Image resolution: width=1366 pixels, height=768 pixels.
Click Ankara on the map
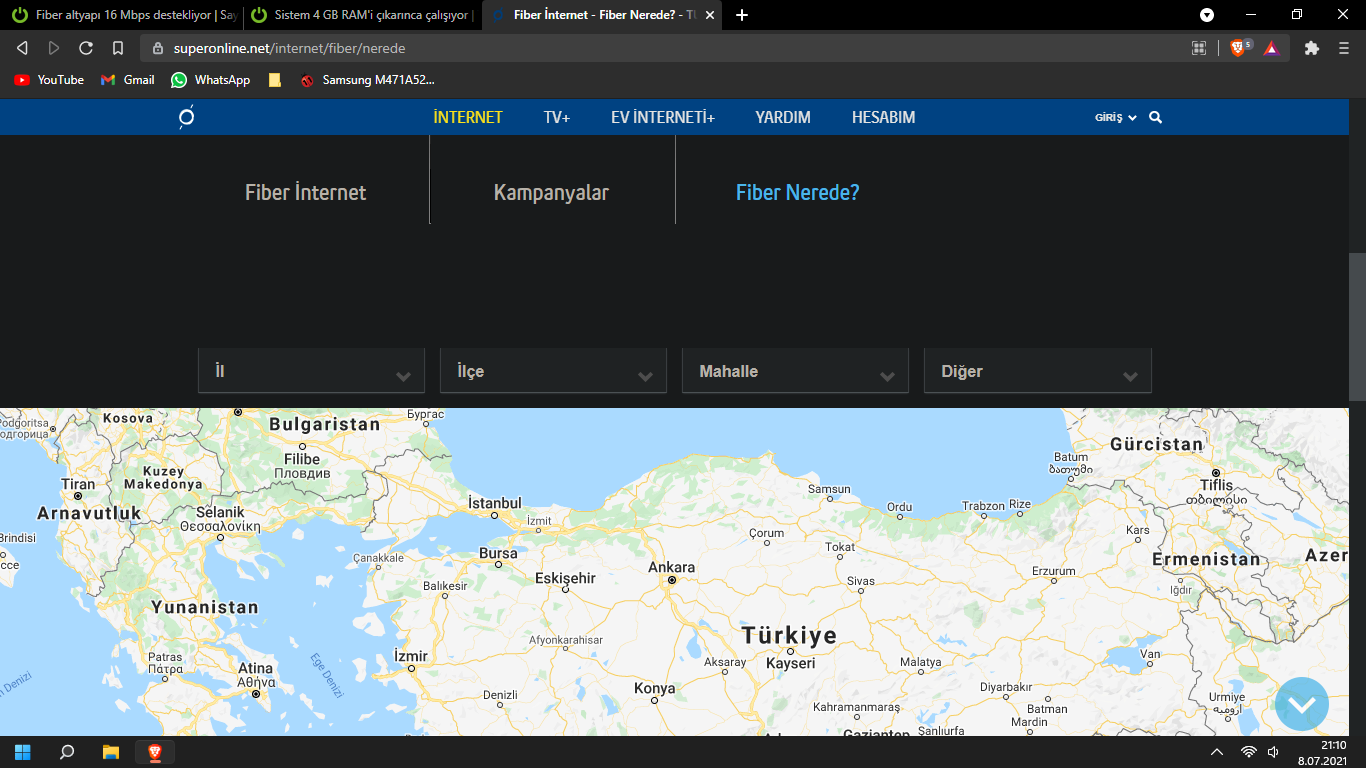point(672,568)
